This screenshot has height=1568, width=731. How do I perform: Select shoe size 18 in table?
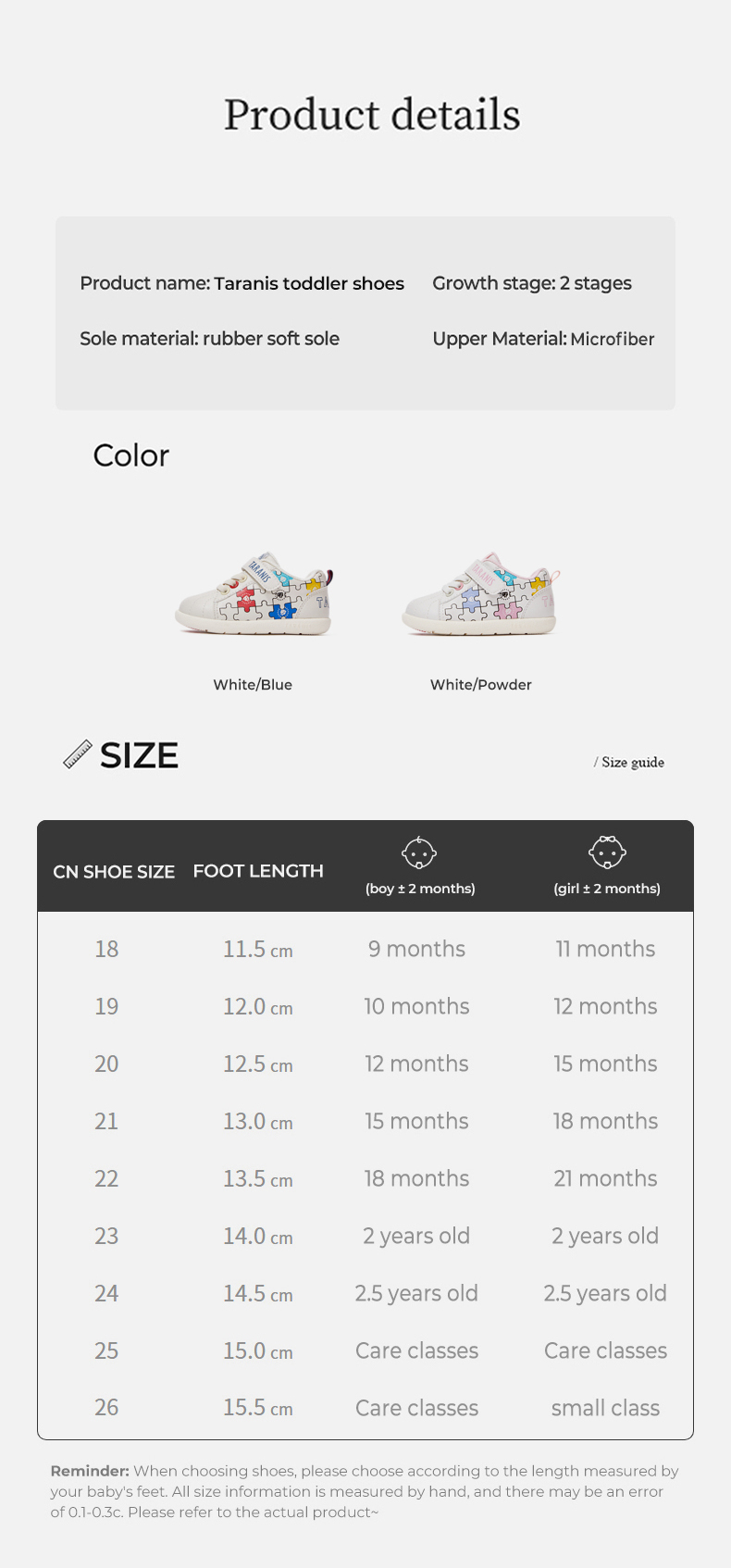(x=106, y=949)
